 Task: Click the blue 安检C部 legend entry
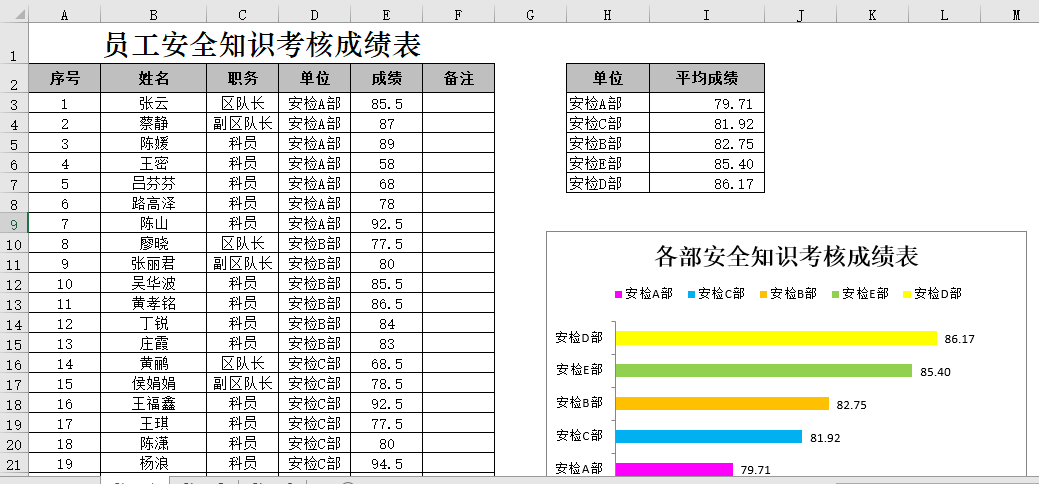pos(714,294)
